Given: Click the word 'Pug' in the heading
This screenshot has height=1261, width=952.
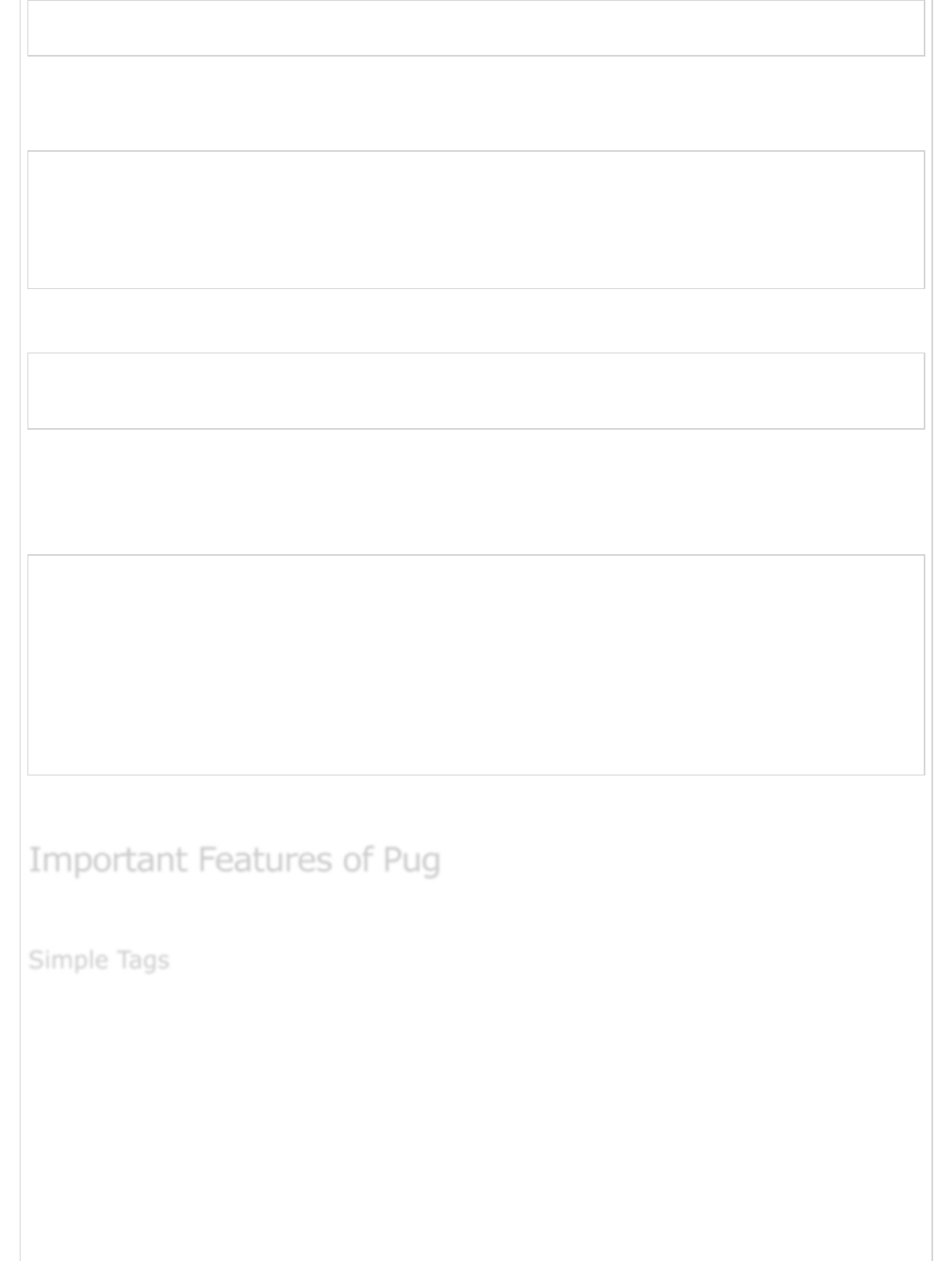Looking at the screenshot, I should 412,860.
